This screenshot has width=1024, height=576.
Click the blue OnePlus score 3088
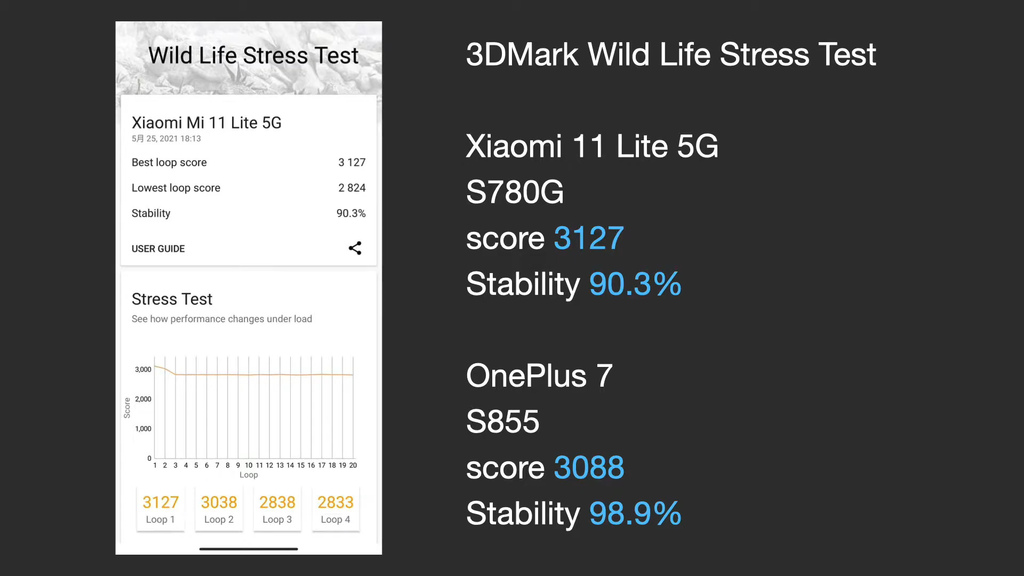coord(589,468)
